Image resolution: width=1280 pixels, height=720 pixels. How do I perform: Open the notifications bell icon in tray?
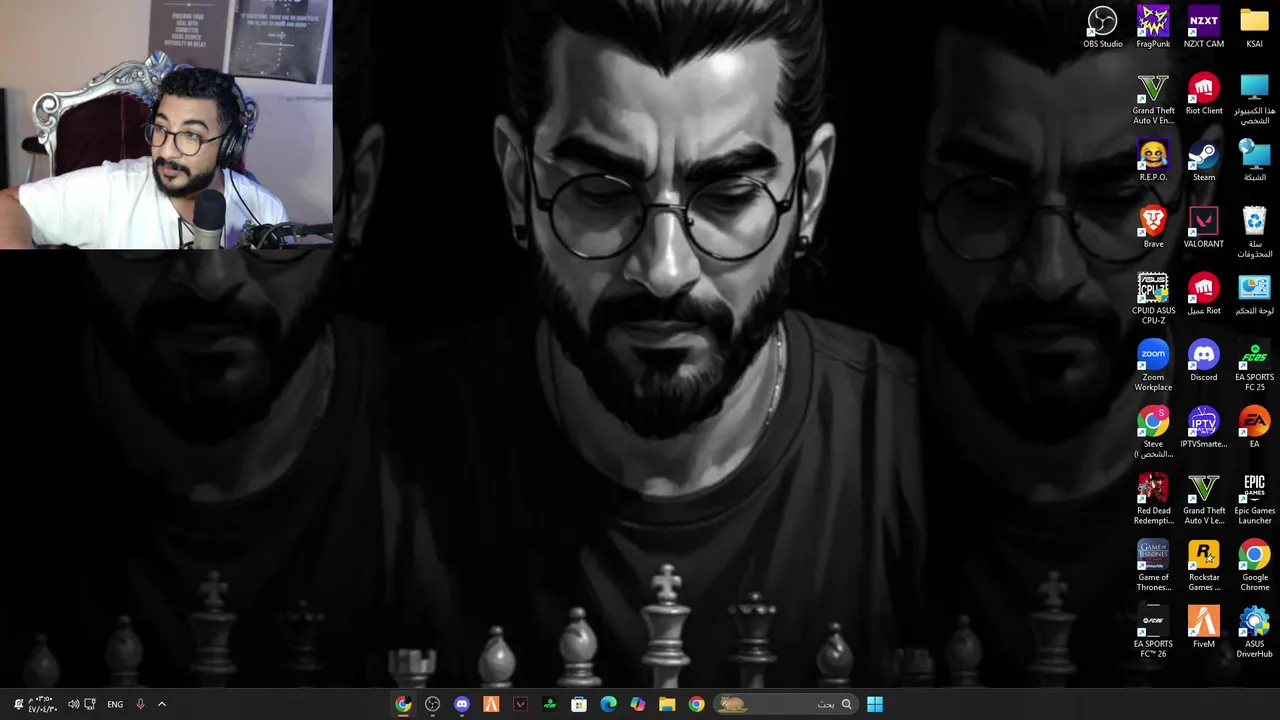click(x=18, y=704)
